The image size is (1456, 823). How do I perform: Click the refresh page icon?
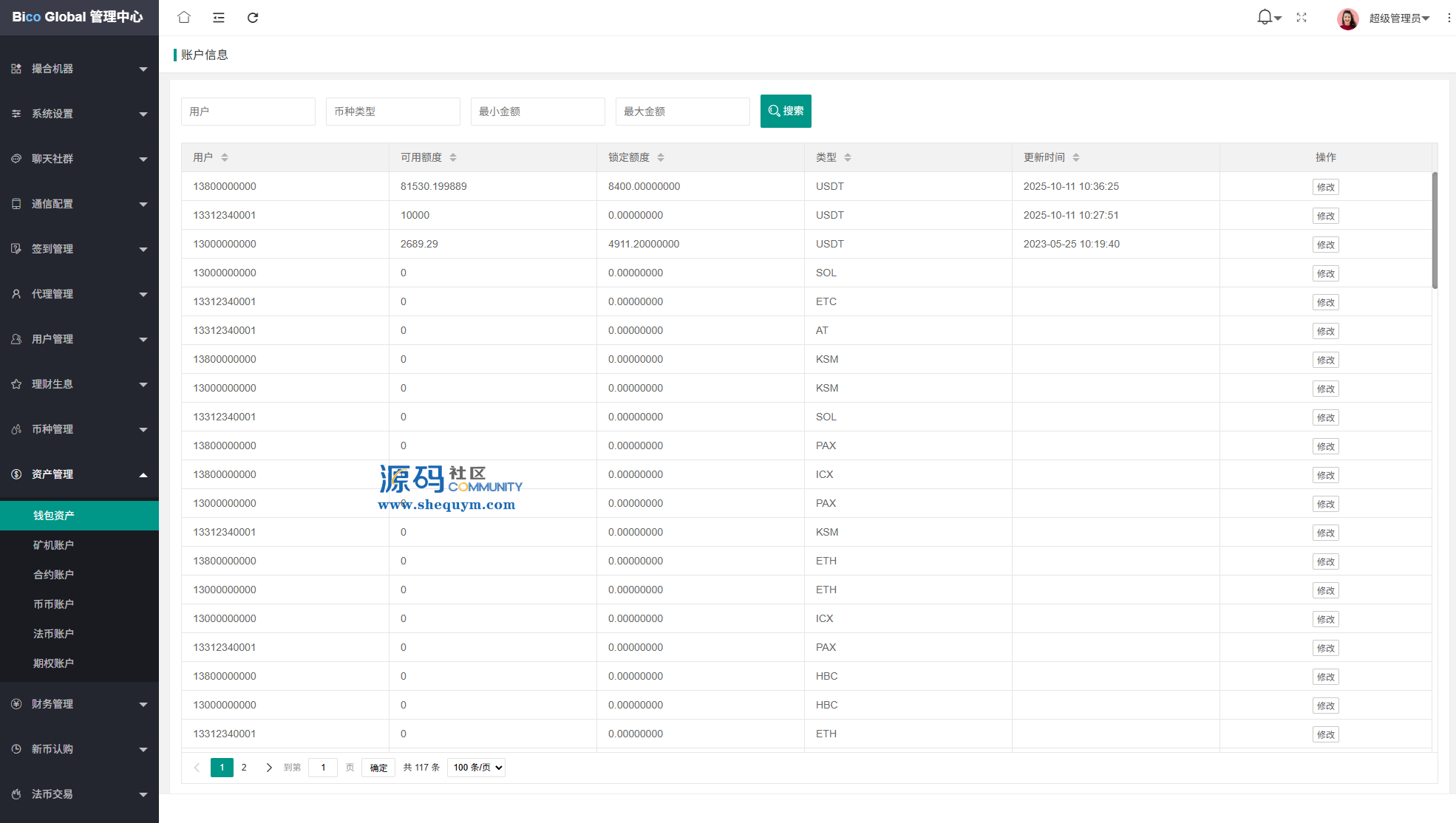(x=253, y=17)
